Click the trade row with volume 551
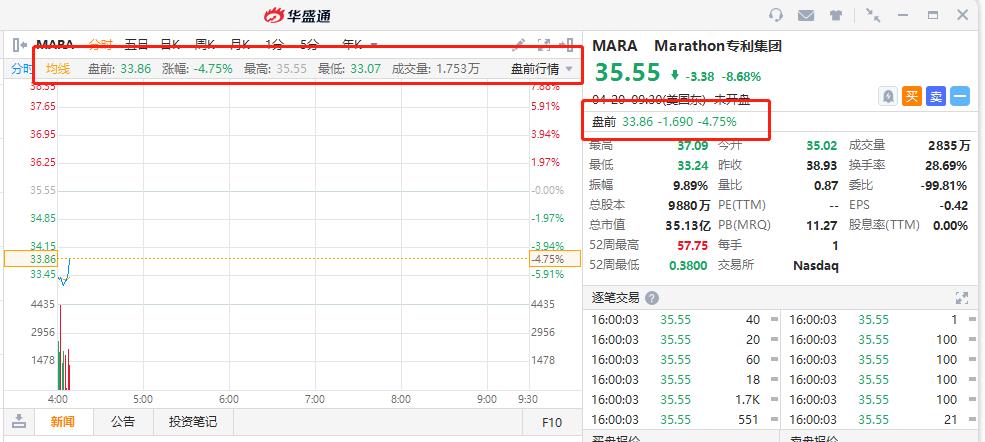Image resolution: width=985 pixels, height=442 pixels. pyautogui.click(x=682, y=419)
